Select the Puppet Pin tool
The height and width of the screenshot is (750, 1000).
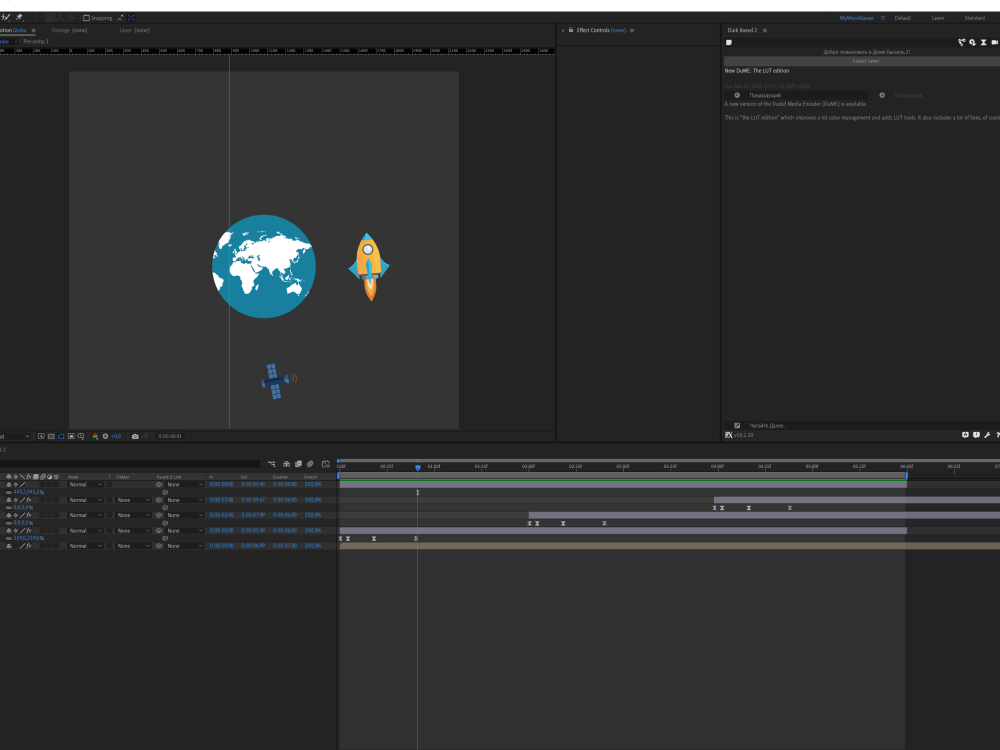coord(19,18)
